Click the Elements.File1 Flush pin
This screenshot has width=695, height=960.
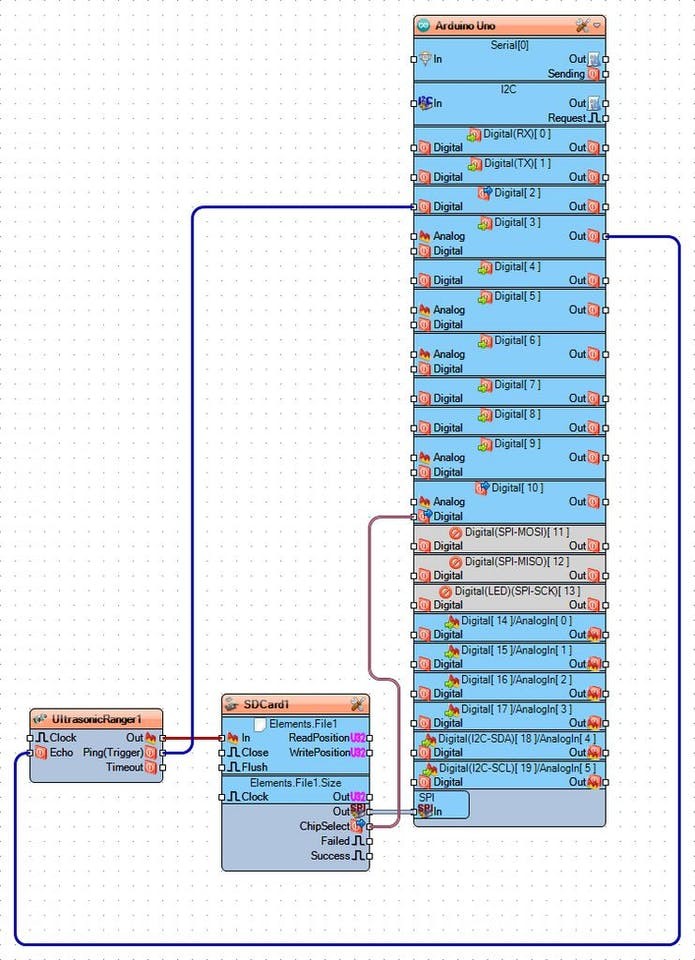tap(233, 767)
